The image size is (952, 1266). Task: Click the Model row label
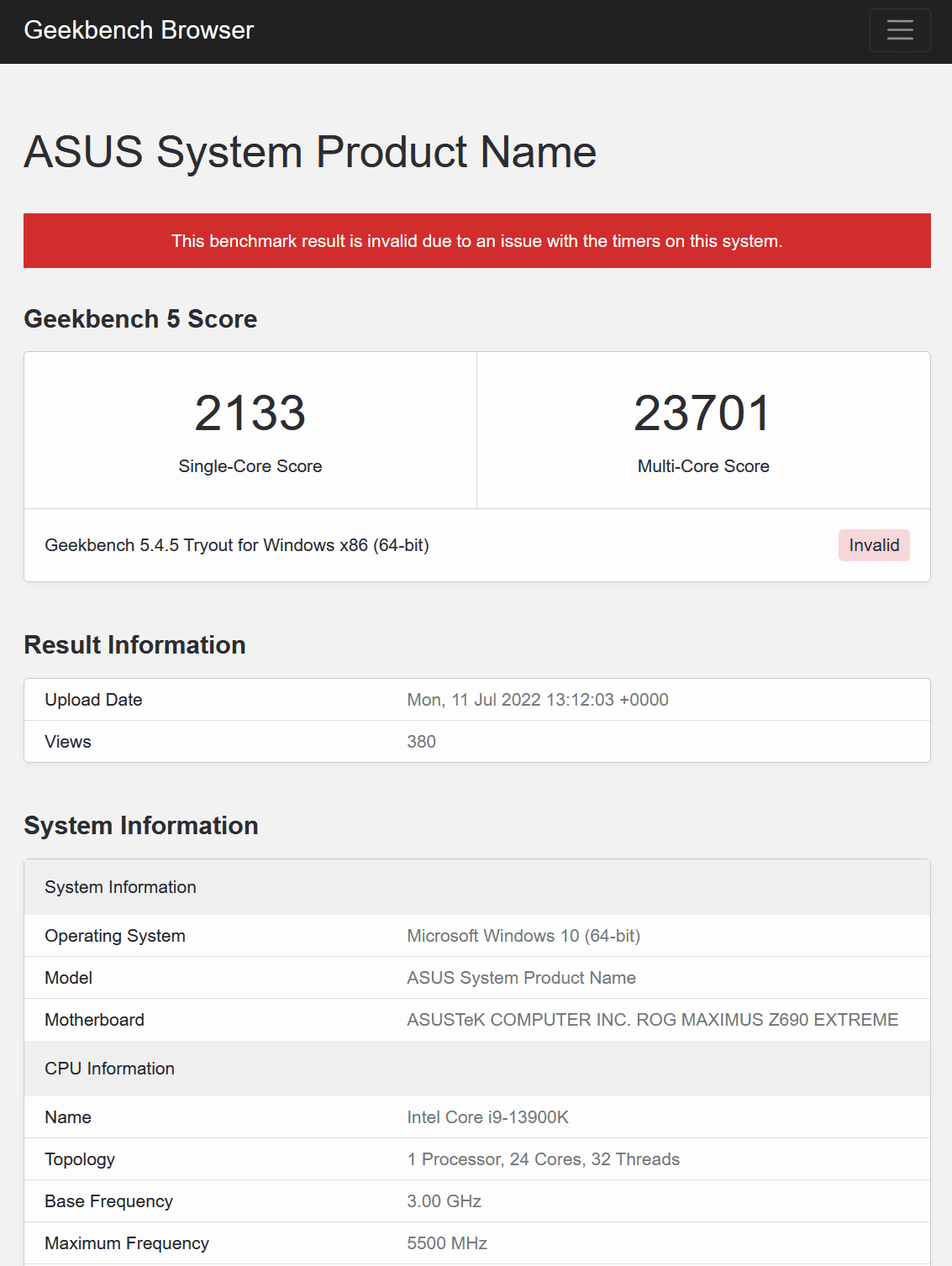coord(69,978)
